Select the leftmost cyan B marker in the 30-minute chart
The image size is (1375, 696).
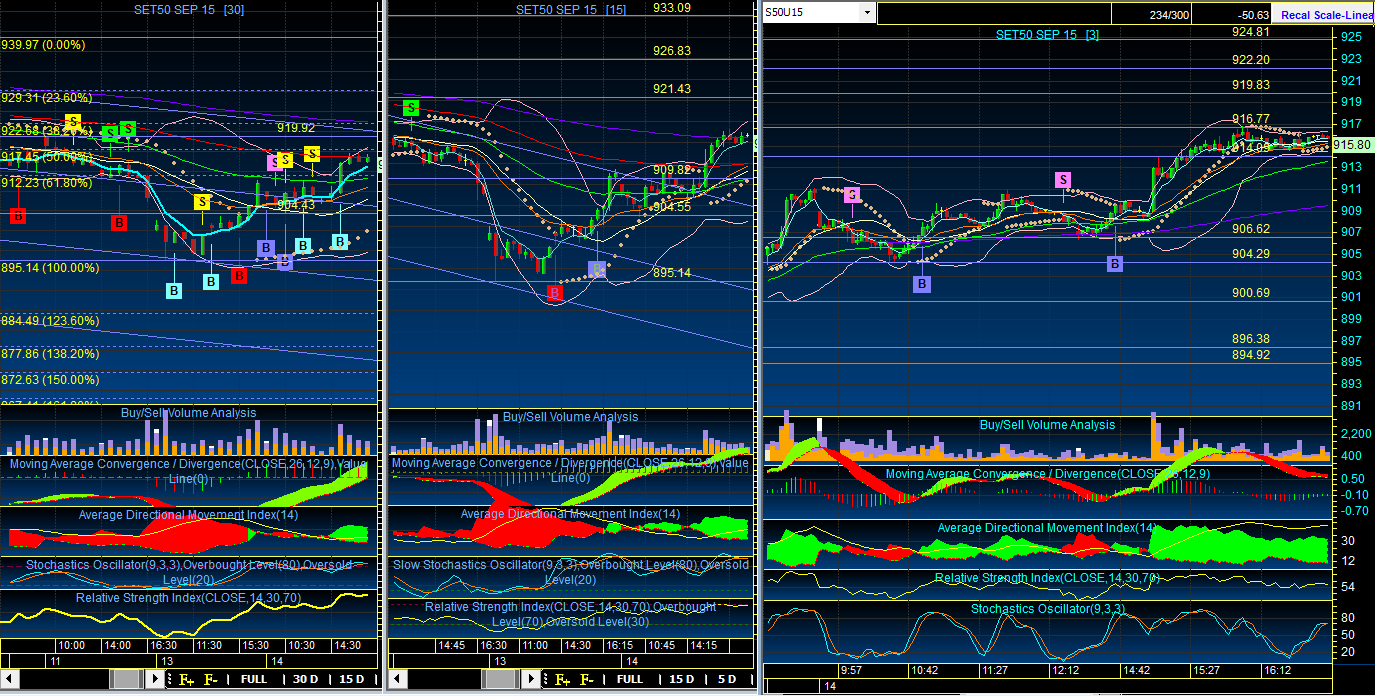click(174, 290)
